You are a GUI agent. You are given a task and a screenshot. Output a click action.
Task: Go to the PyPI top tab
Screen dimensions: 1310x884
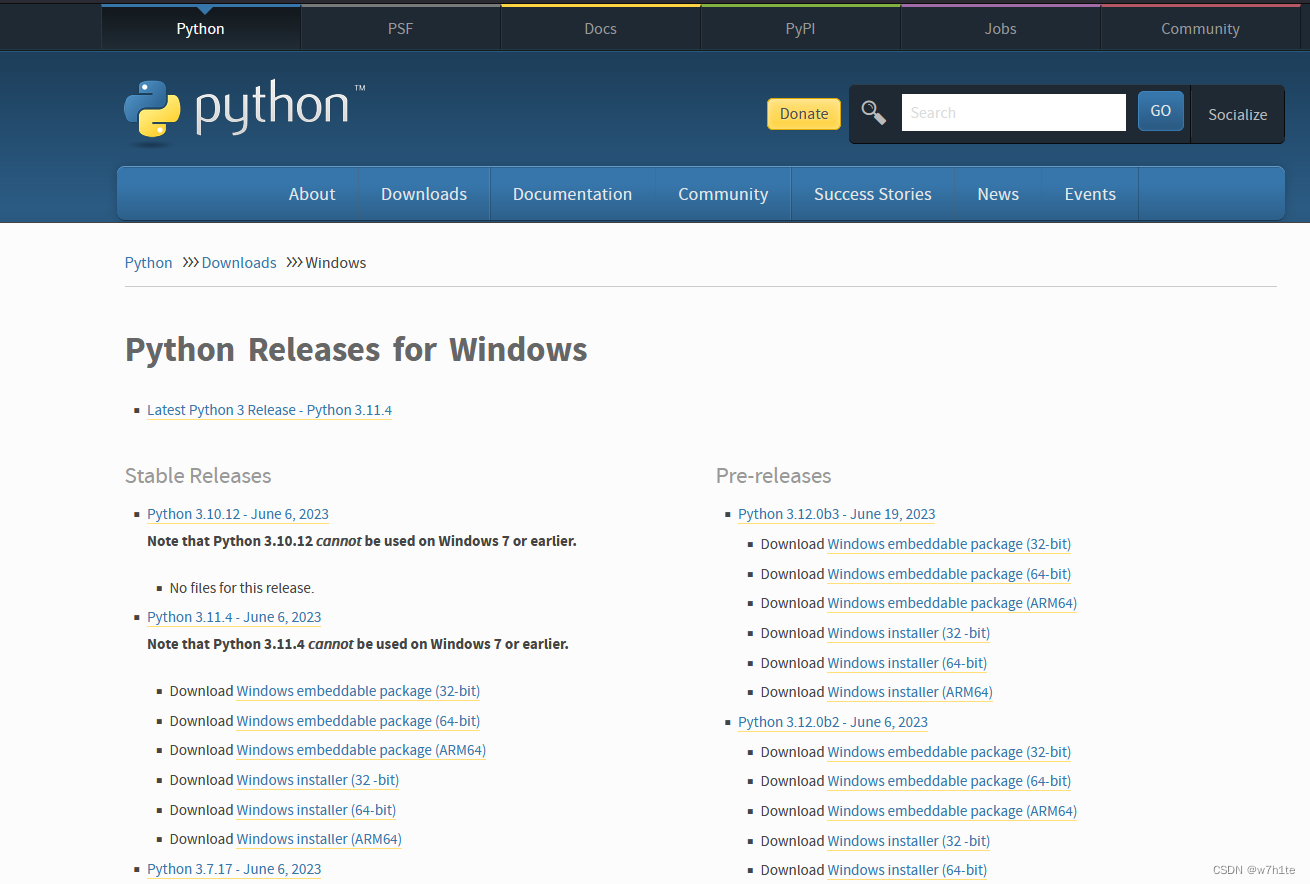(800, 28)
